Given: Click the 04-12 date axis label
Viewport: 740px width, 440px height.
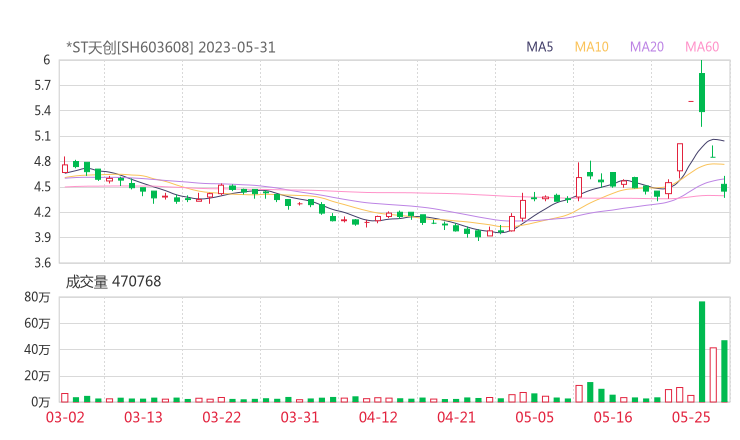Looking at the screenshot, I should tap(378, 417).
